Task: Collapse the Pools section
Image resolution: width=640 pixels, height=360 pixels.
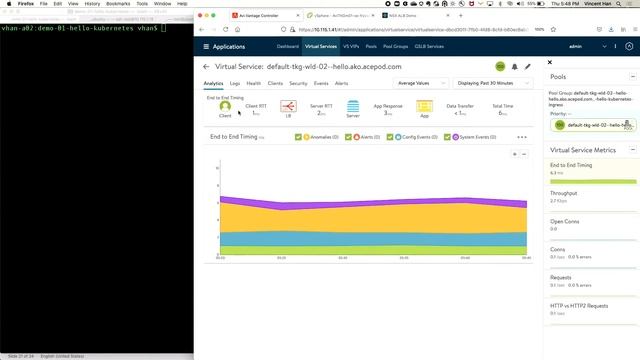Action: [633, 76]
